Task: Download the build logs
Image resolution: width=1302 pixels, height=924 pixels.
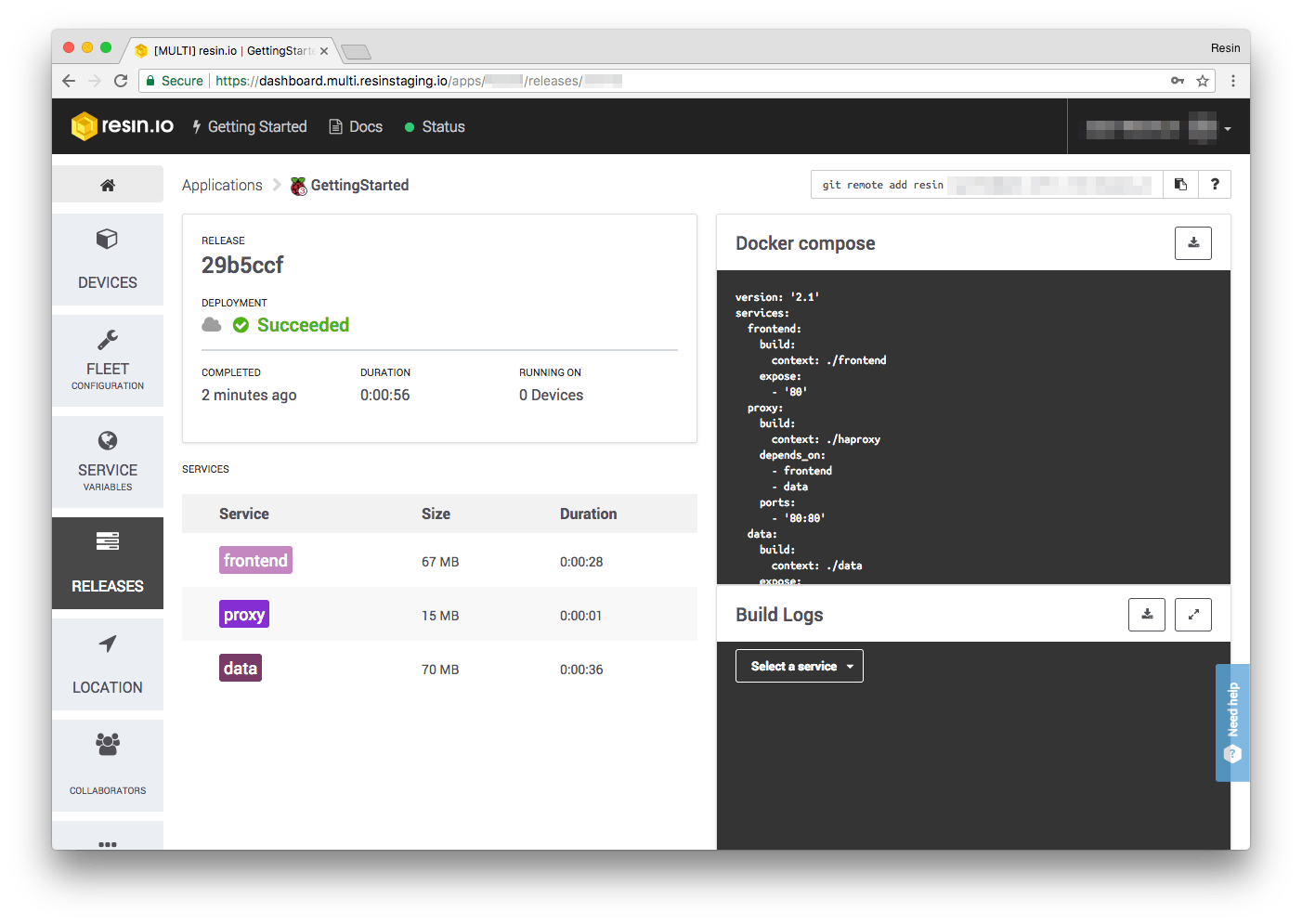Action: 1147,615
